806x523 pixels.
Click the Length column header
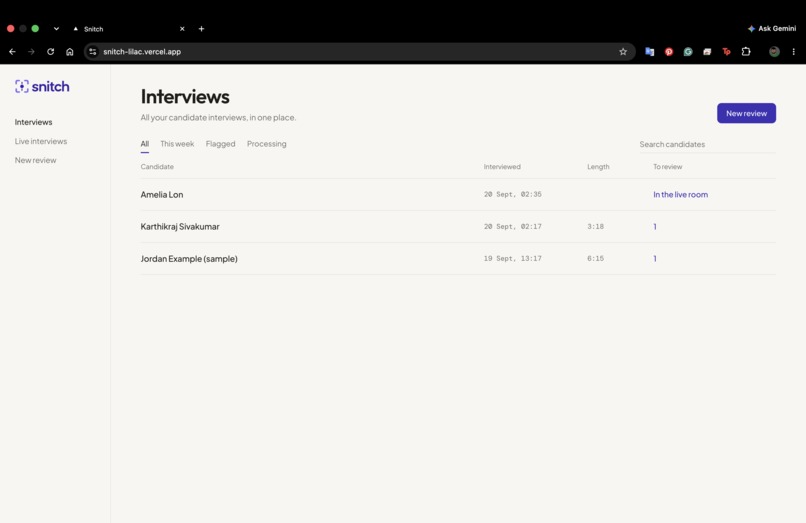tap(598, 167)
